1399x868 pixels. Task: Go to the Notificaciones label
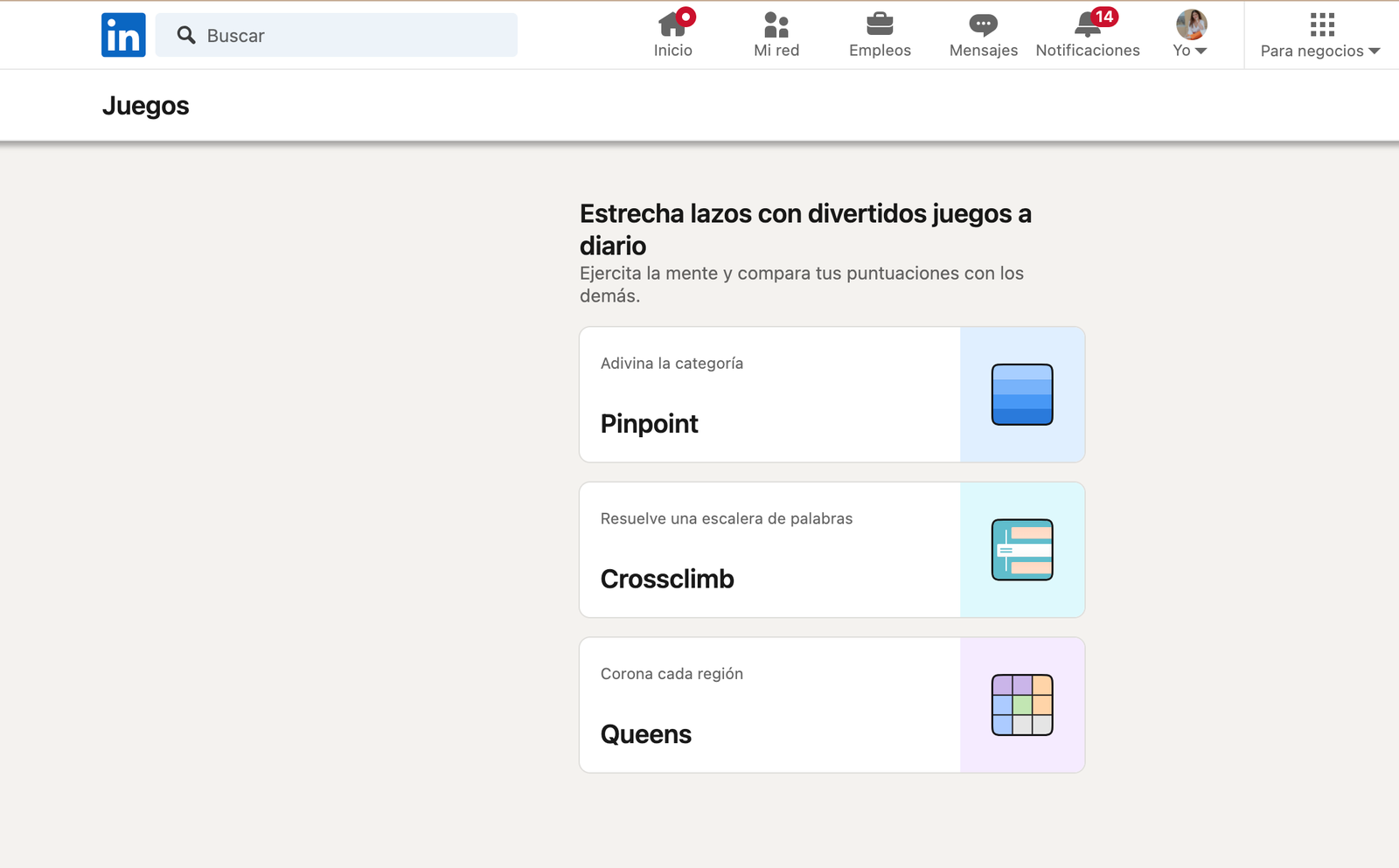(x=1088, y=51)
